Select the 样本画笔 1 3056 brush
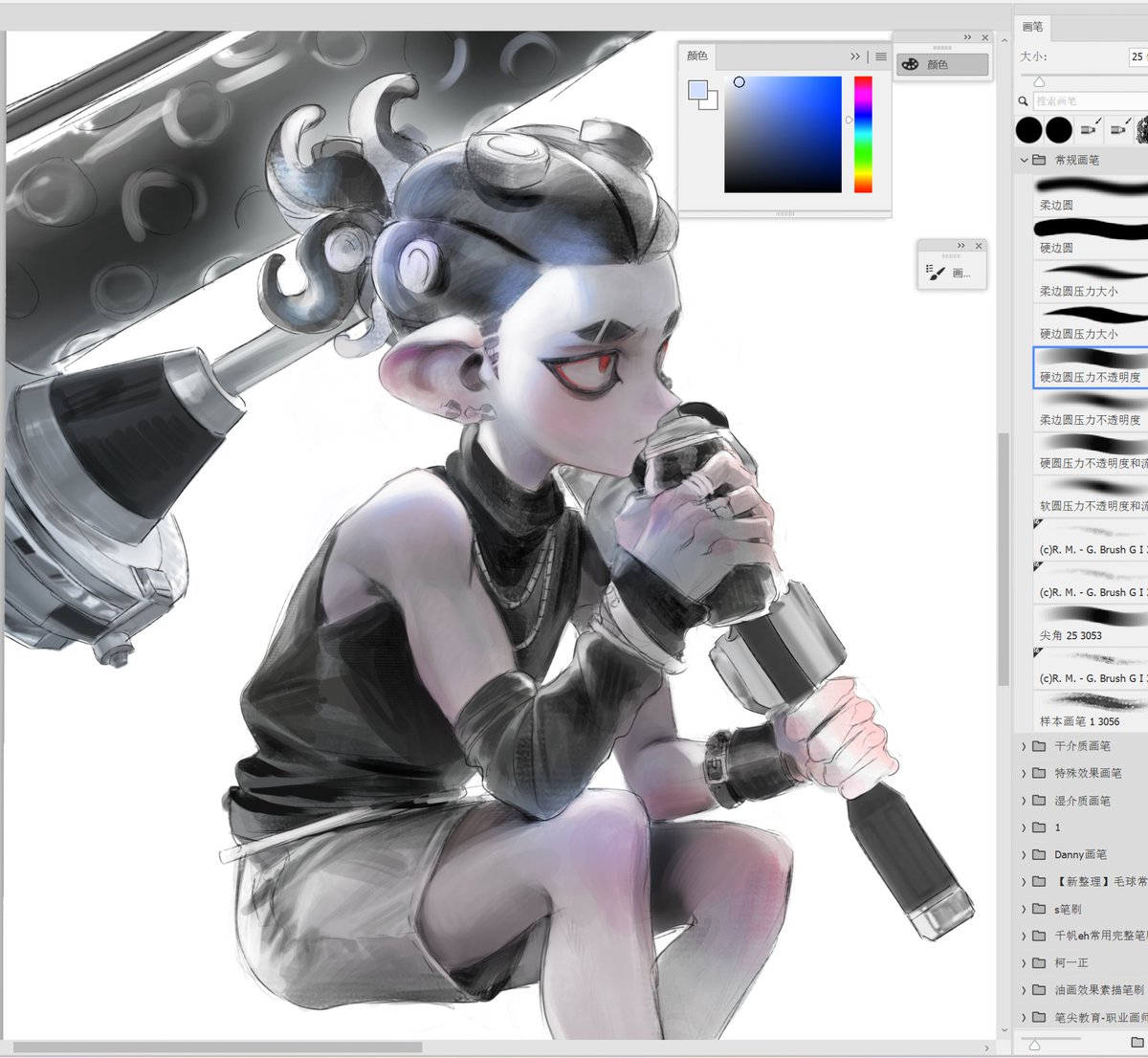 pyautogui.click(x=1091, y=711)
